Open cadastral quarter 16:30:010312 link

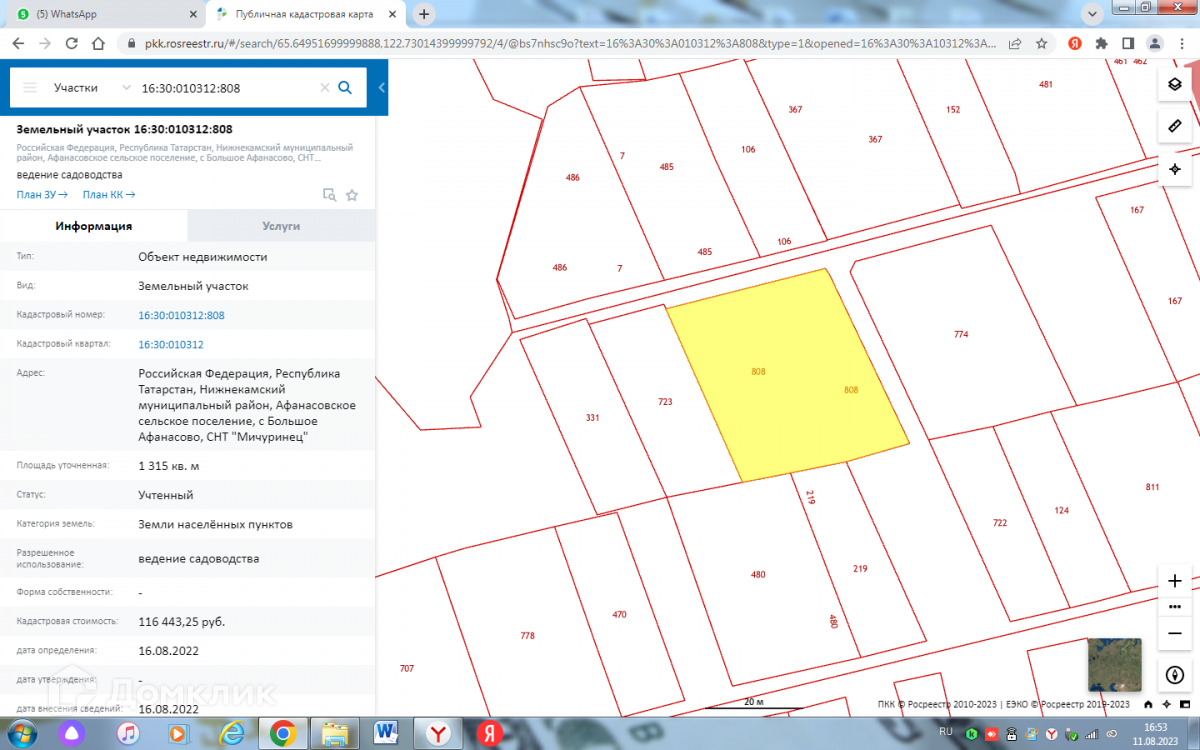(171, 344)
